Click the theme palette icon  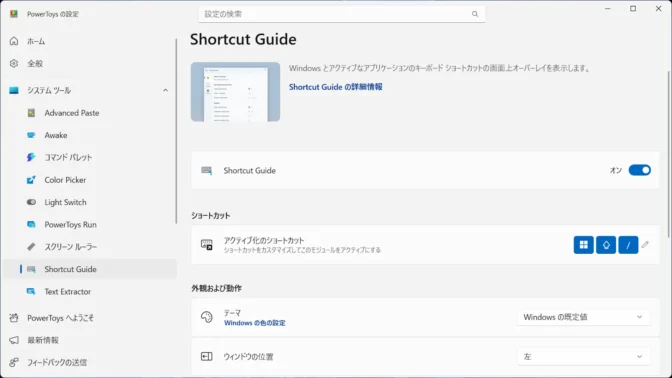207,317
